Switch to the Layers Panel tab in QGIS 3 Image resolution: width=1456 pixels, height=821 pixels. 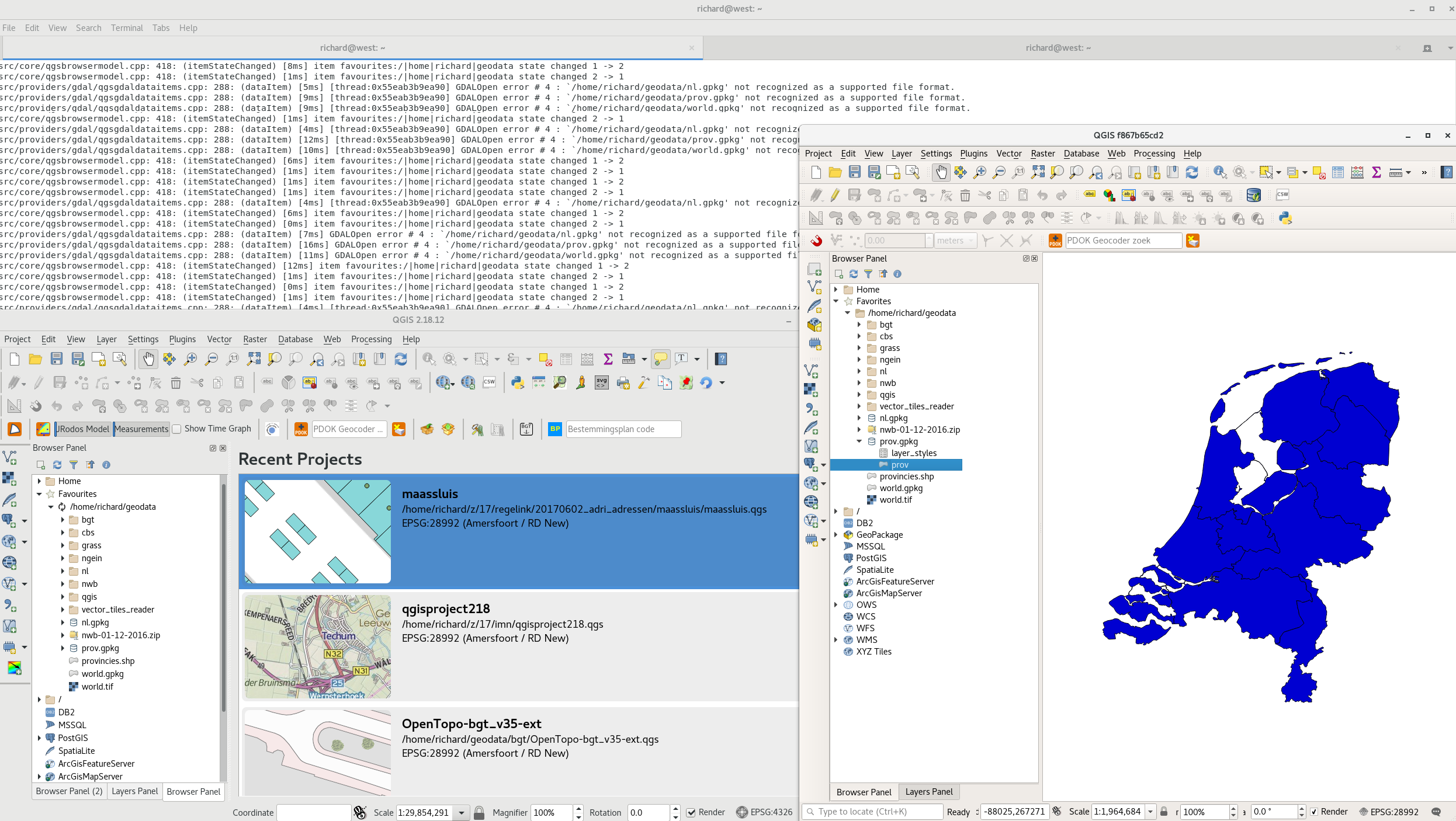coord(928,792)
